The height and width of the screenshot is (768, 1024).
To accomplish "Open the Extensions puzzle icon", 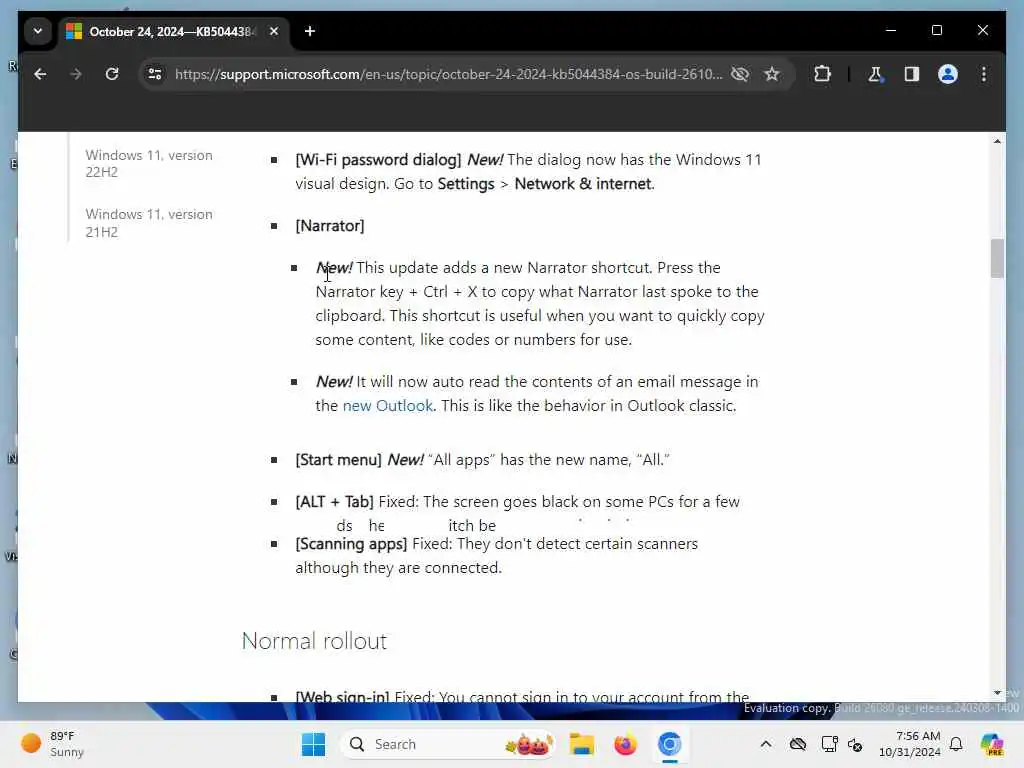I will tap(822, 74).
